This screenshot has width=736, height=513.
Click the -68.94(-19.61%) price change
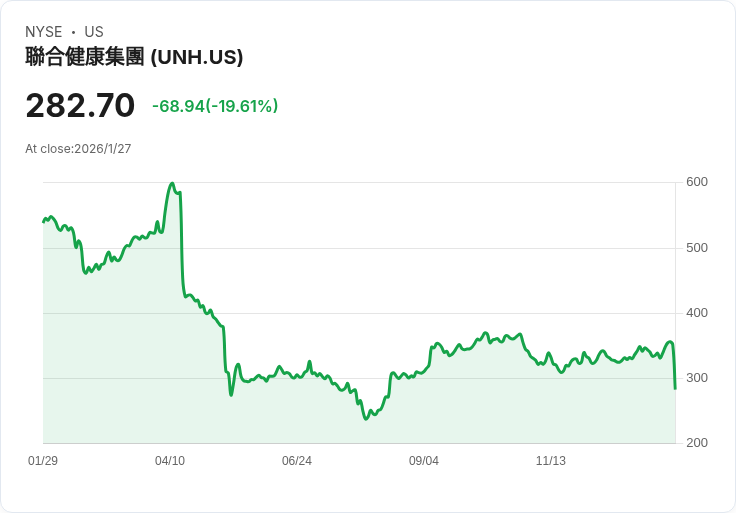coord(215,106)
